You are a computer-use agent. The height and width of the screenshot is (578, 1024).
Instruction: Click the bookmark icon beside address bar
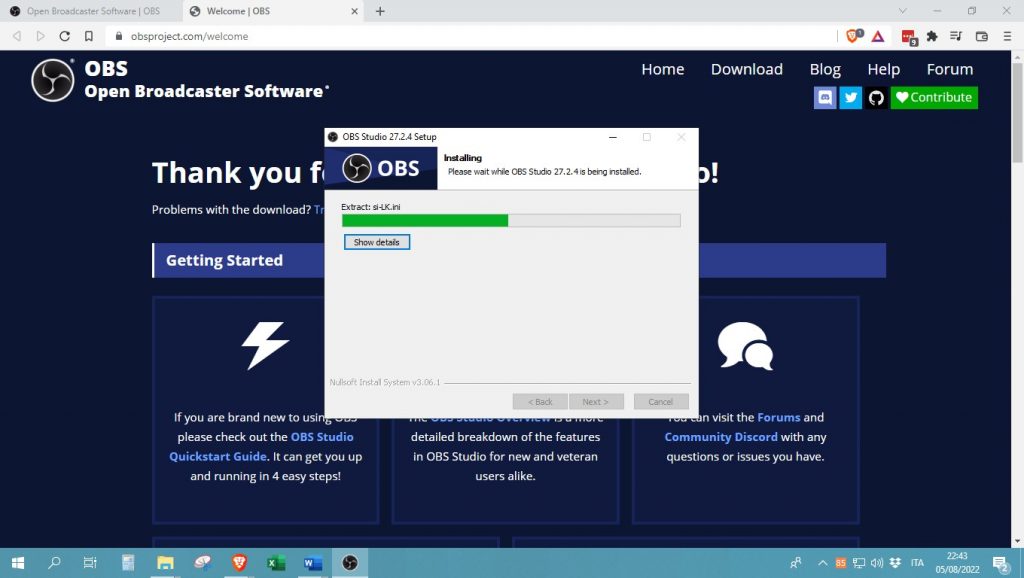89,36
